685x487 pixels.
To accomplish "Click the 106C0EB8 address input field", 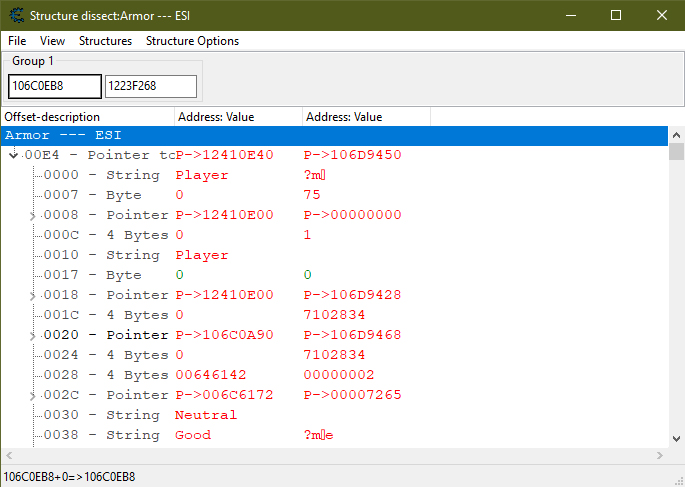I will coord(54,87).
